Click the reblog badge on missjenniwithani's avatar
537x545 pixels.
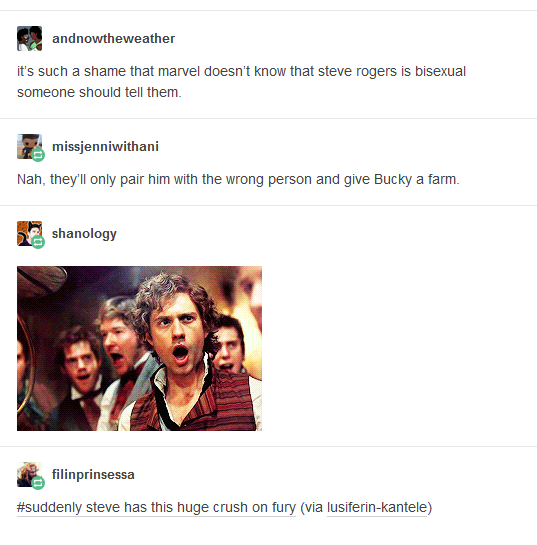point(38,155)
